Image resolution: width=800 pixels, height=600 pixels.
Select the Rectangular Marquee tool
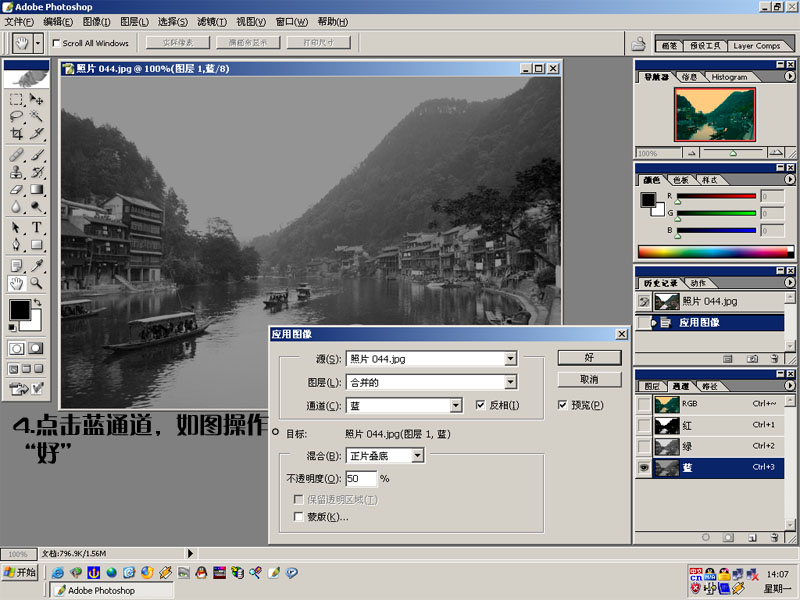coord(17,99)
